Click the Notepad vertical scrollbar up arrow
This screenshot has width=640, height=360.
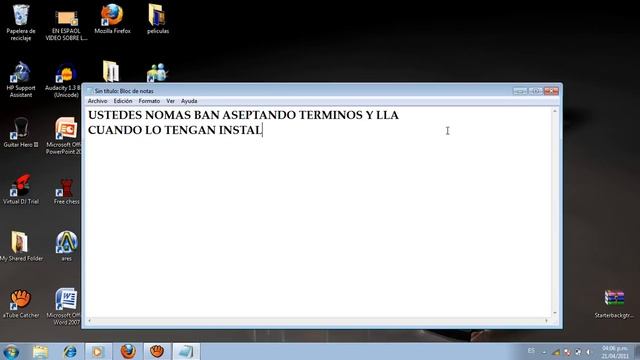point(555,111)
